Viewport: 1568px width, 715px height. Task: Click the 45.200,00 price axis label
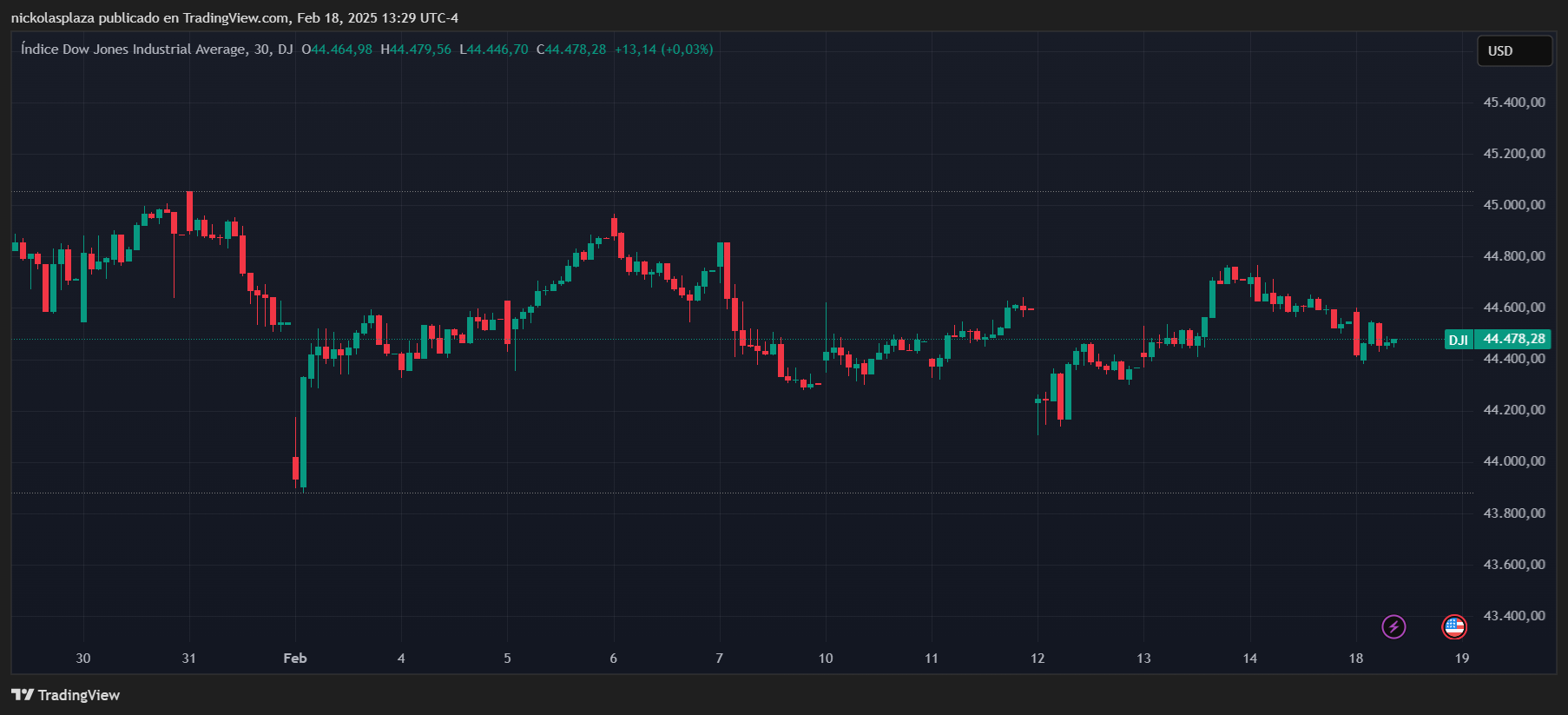(x=1514, y=154)
